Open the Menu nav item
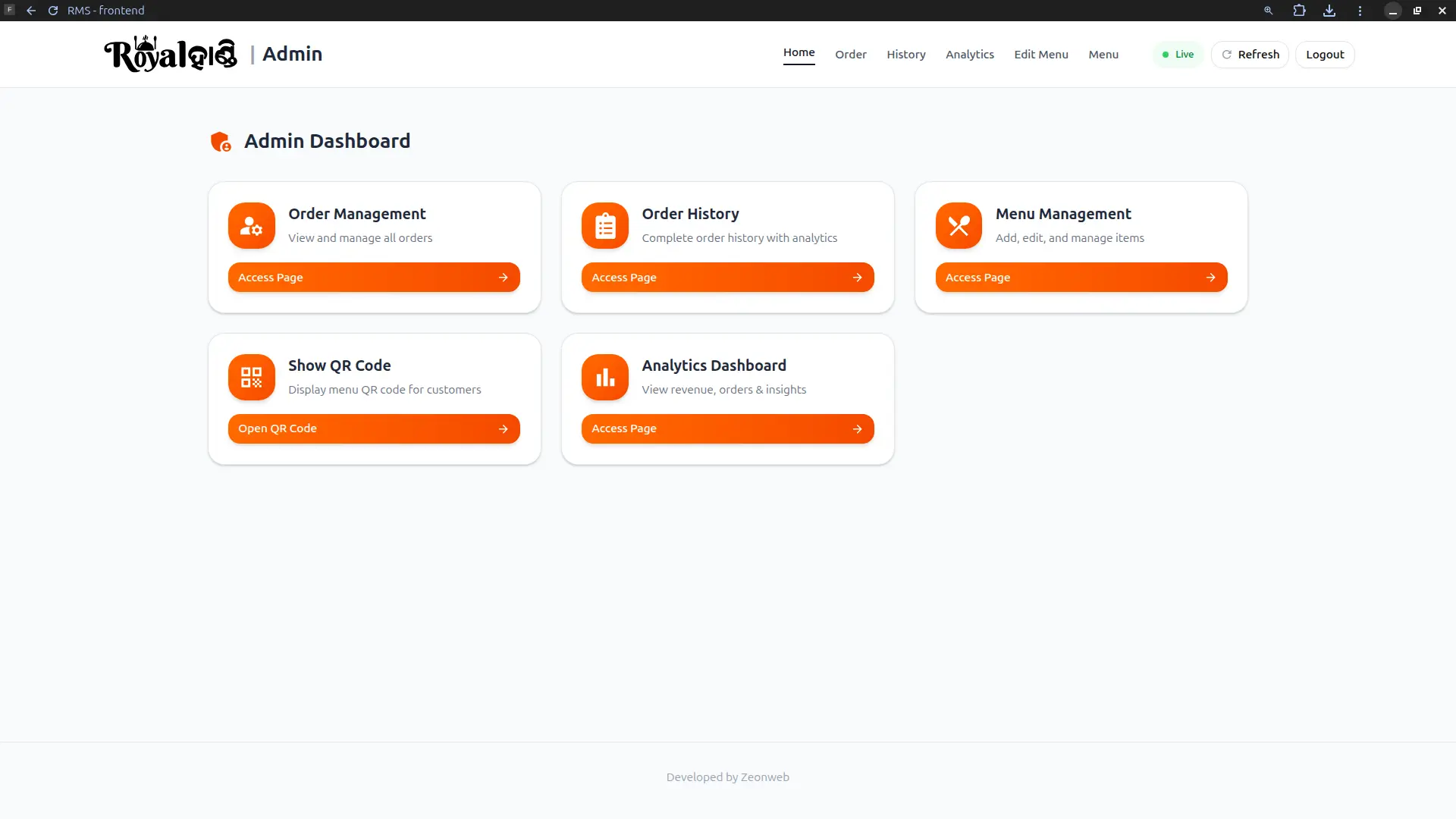The image size is (1456, 819). coord(1103,55)
